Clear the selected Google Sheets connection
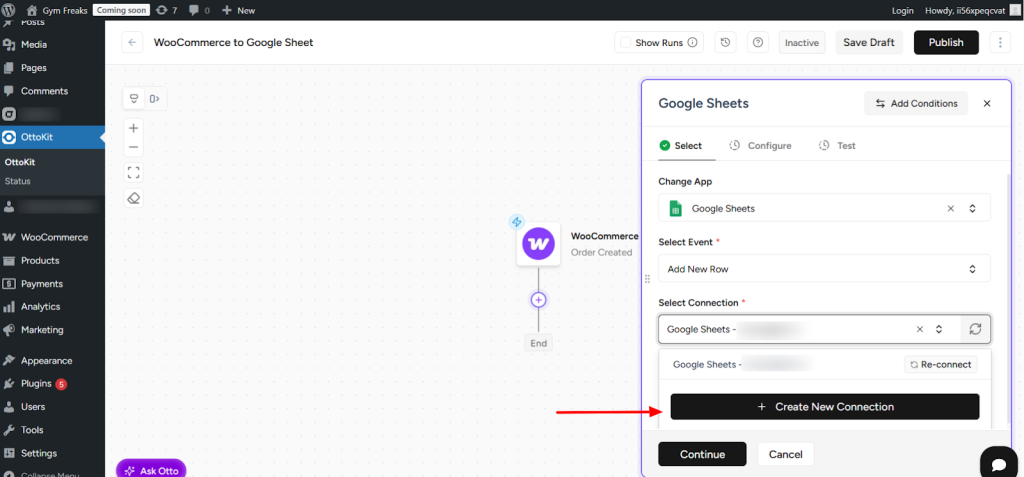This screenshot has height=477, width=1024. (919, 329)
